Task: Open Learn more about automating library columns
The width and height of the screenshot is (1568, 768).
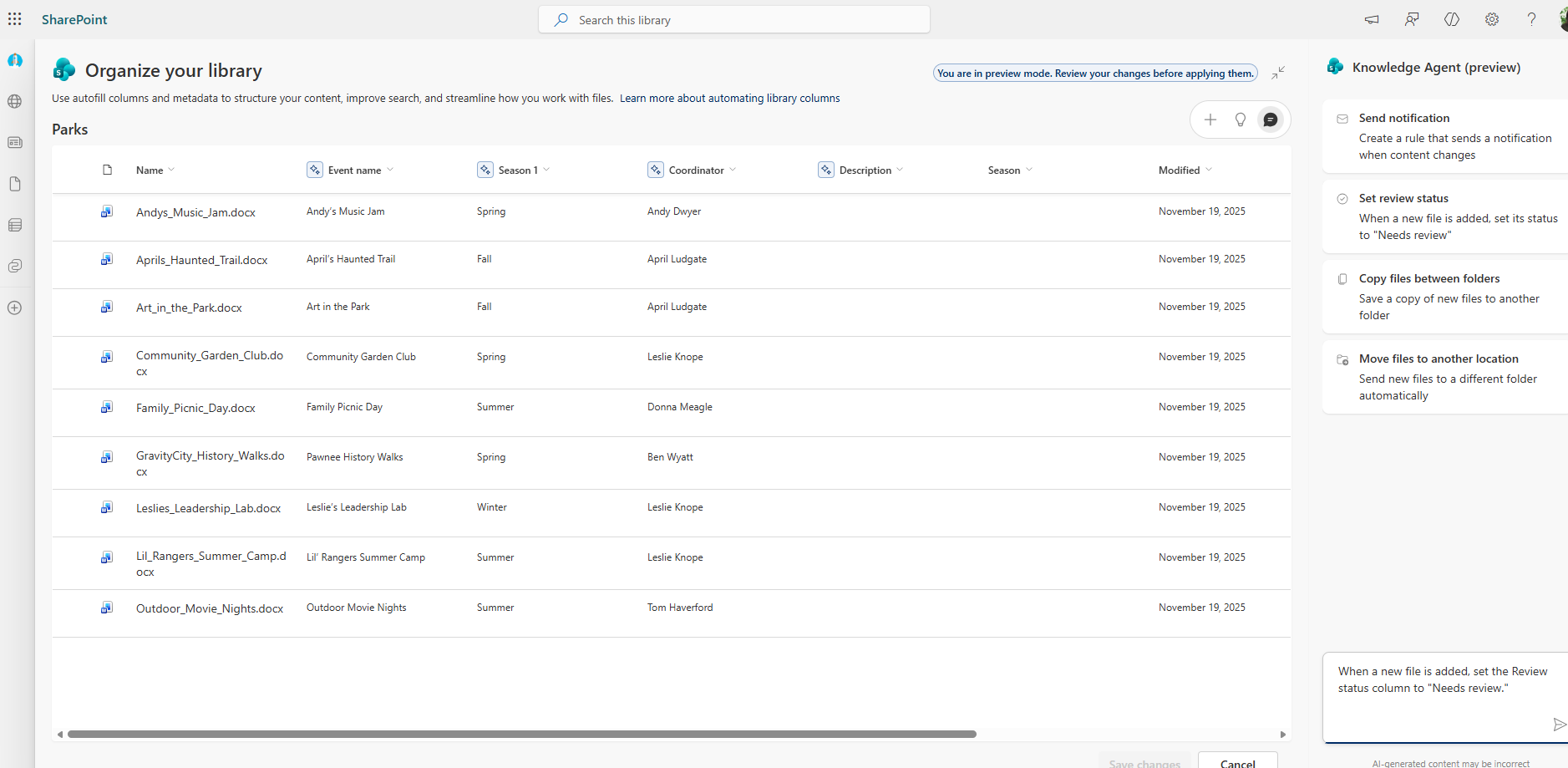Action: tap(729, 98)
